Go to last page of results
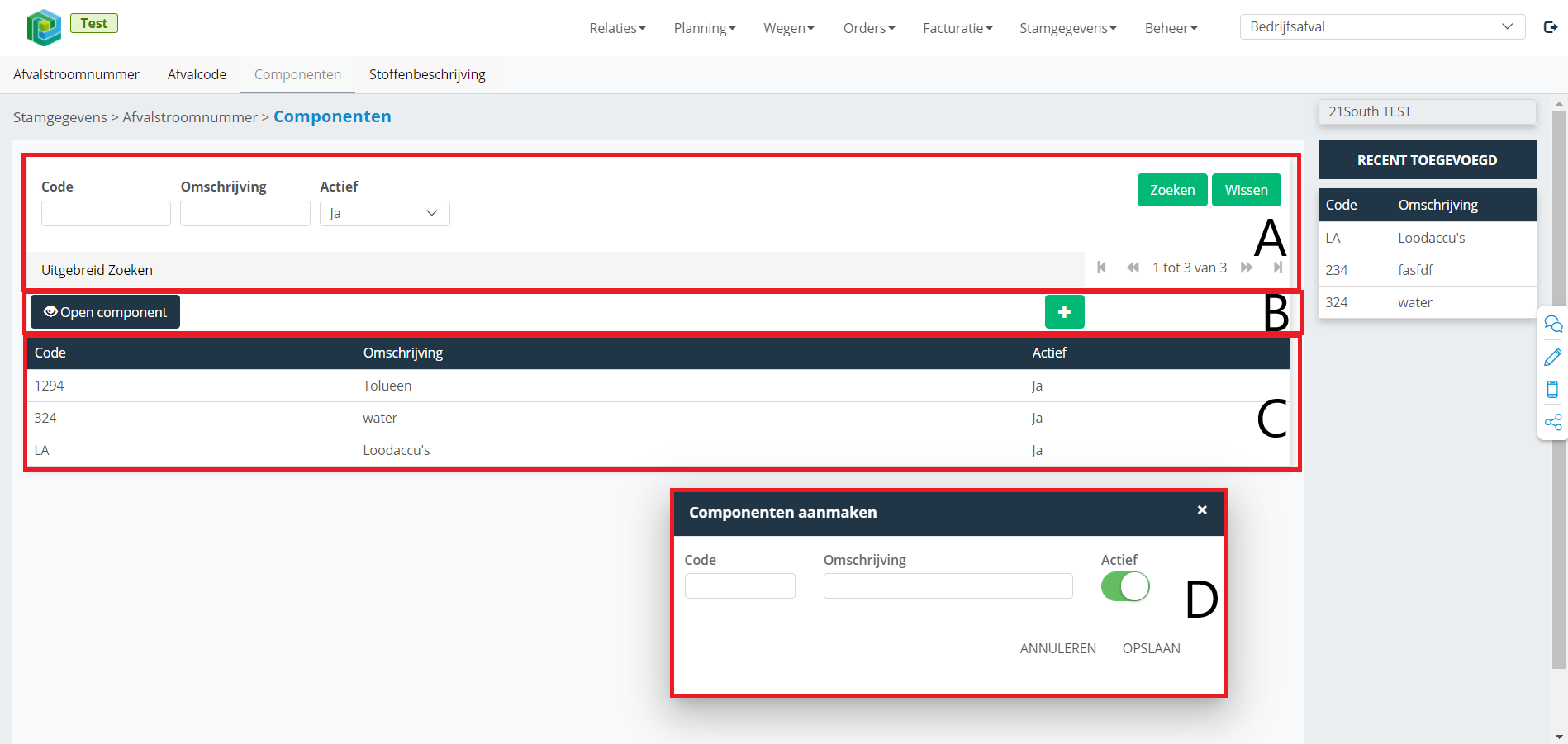The image size is (1568, 744). coord(1278,268)
